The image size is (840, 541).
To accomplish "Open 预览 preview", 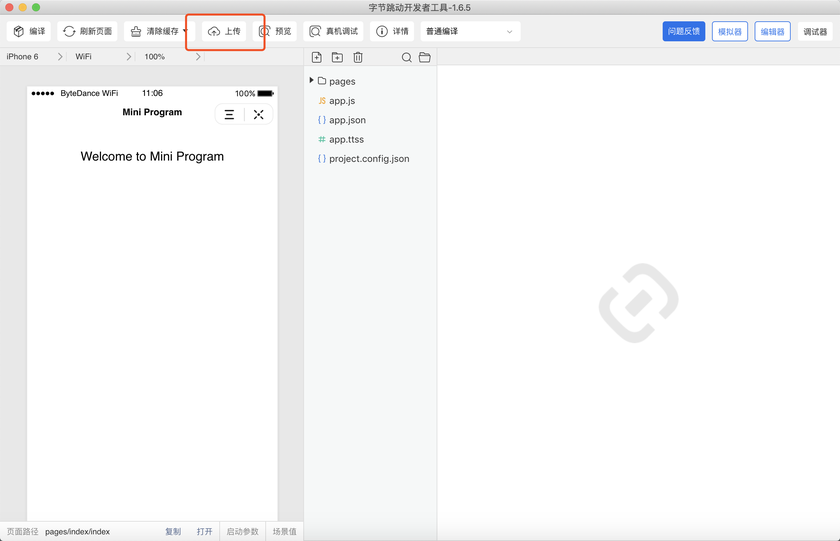I will point(275,31).
